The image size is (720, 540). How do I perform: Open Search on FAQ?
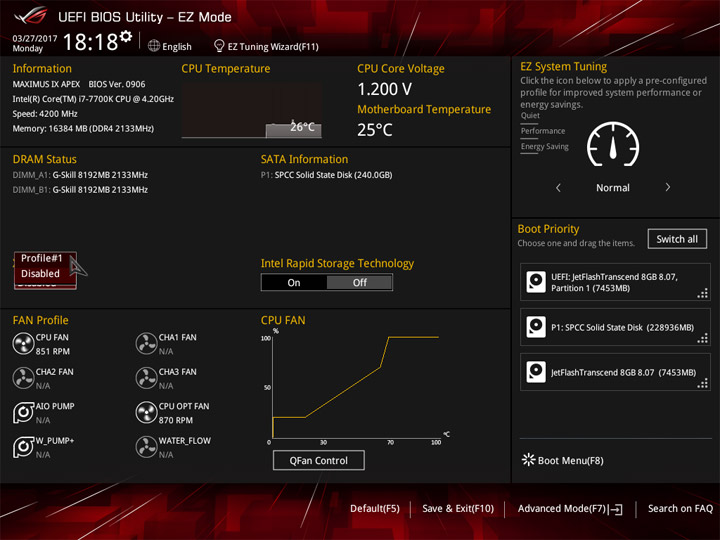coord(680,508)
